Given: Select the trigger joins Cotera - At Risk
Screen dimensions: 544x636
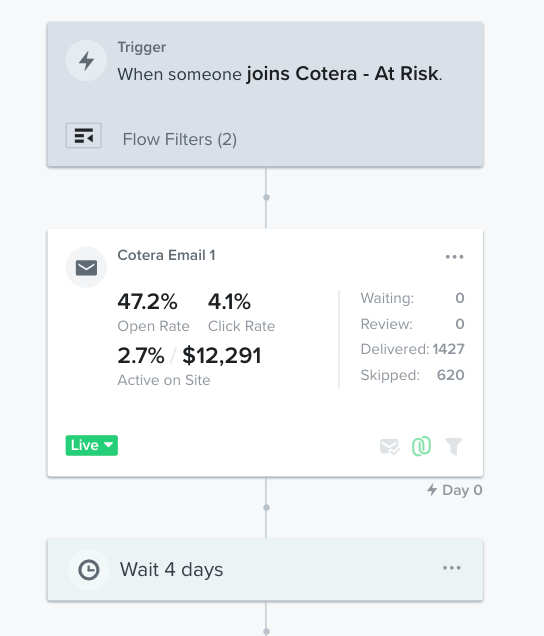Looking at the screenshot, I should pos(344,74).
